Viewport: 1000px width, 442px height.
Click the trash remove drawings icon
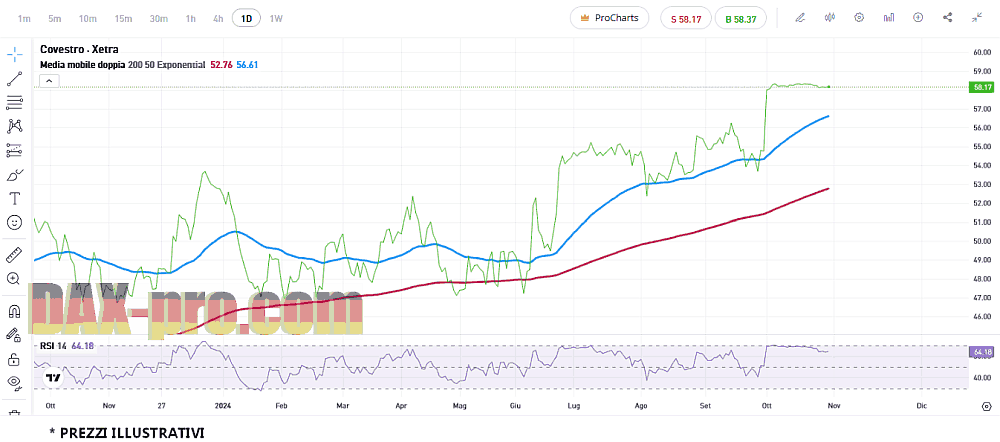tap(14, 412)
